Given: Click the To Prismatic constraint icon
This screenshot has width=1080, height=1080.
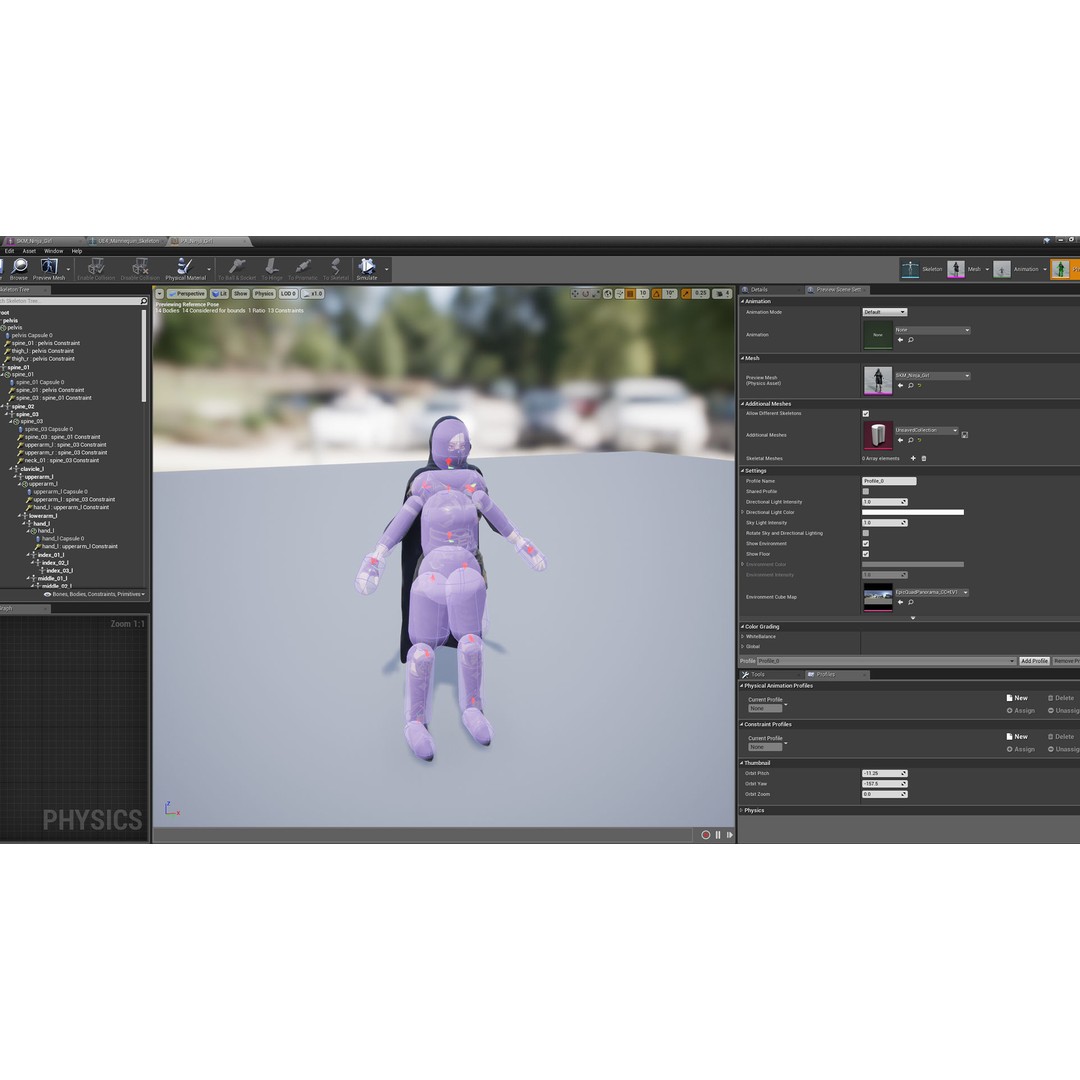Looking at the screenshot, I should [302, 269].
